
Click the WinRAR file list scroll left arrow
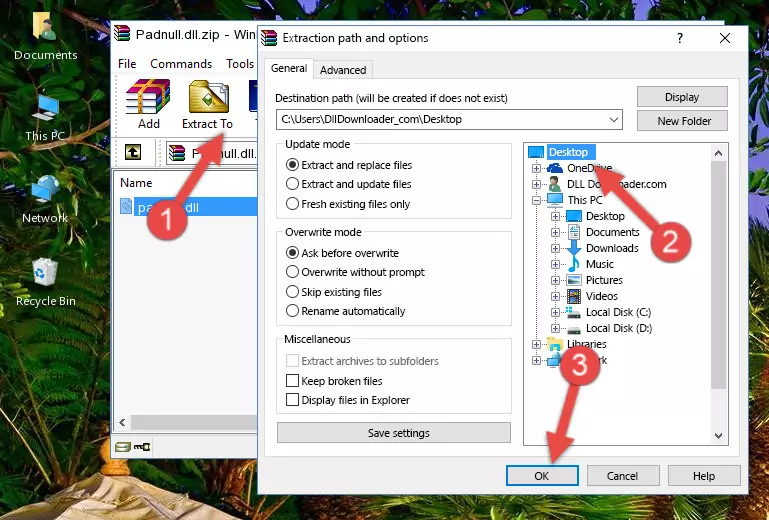123,422
